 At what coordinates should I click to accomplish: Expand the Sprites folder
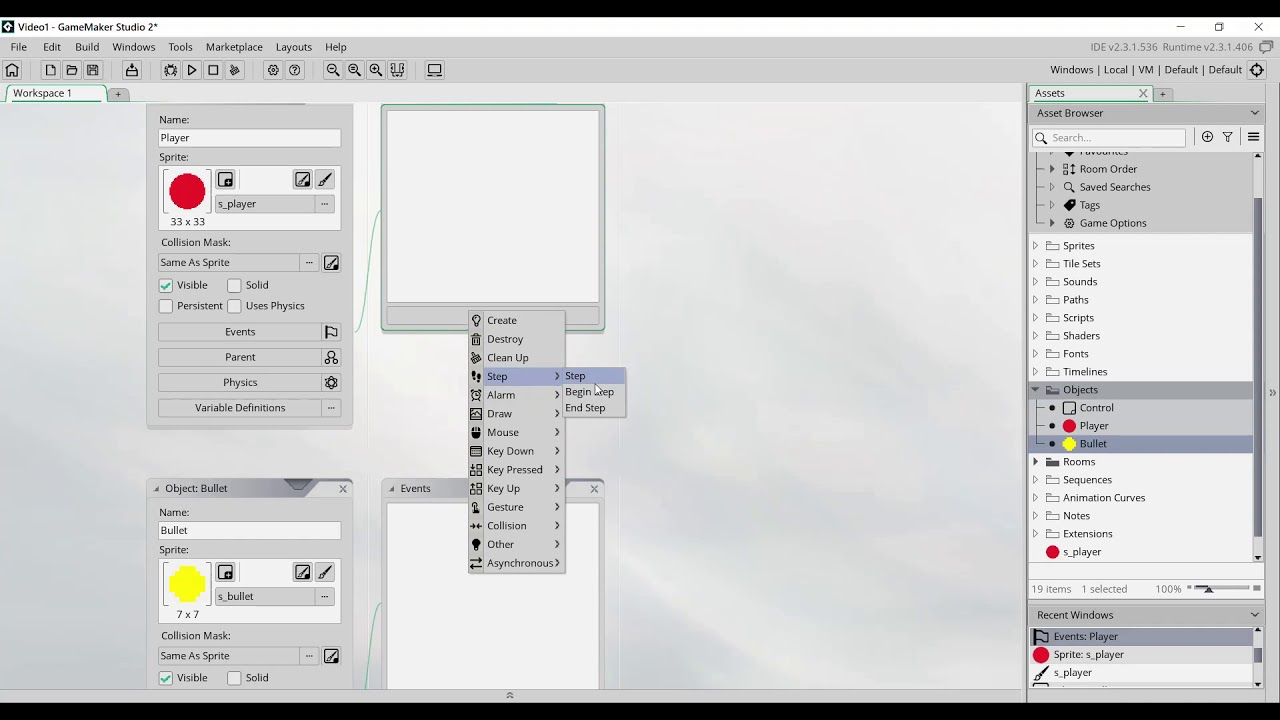coord(1035,246)
